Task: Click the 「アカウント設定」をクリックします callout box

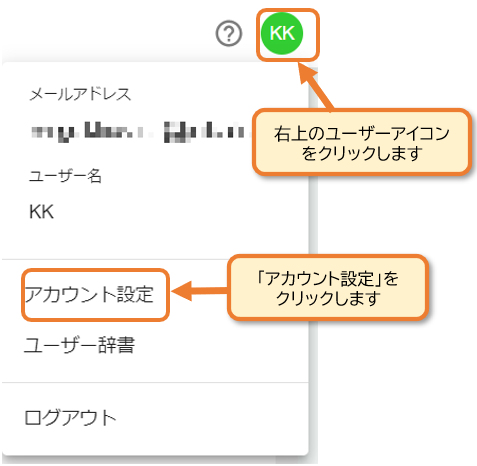Action: click(328, 288)
